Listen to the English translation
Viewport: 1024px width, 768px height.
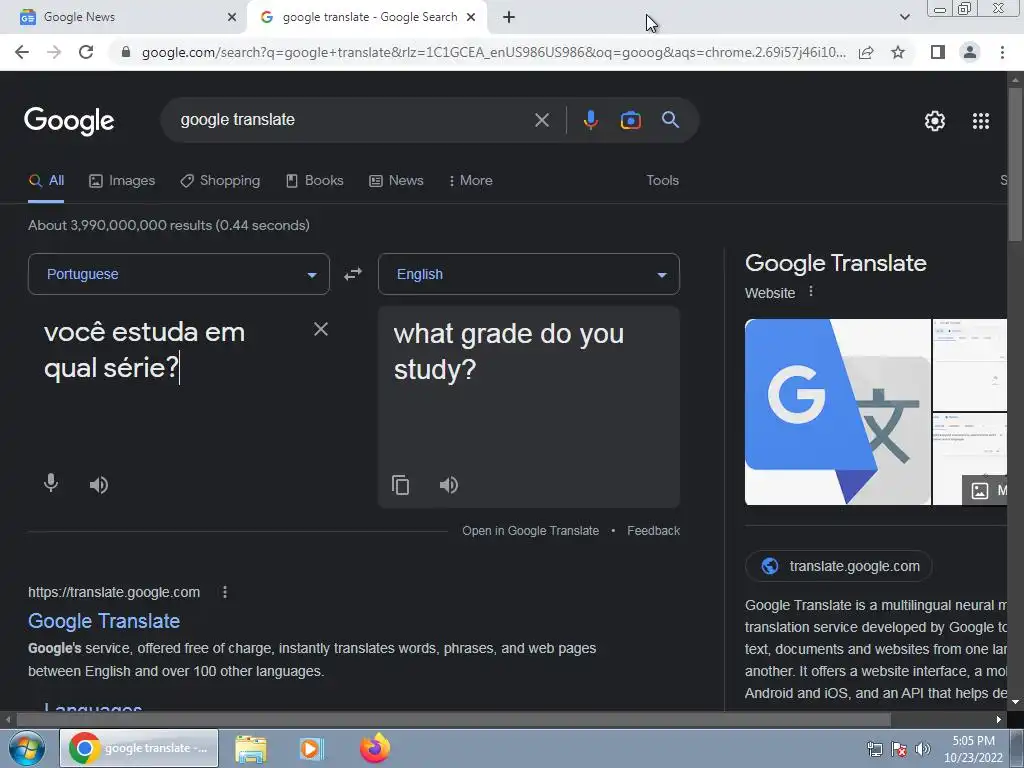tap(449, 485)
